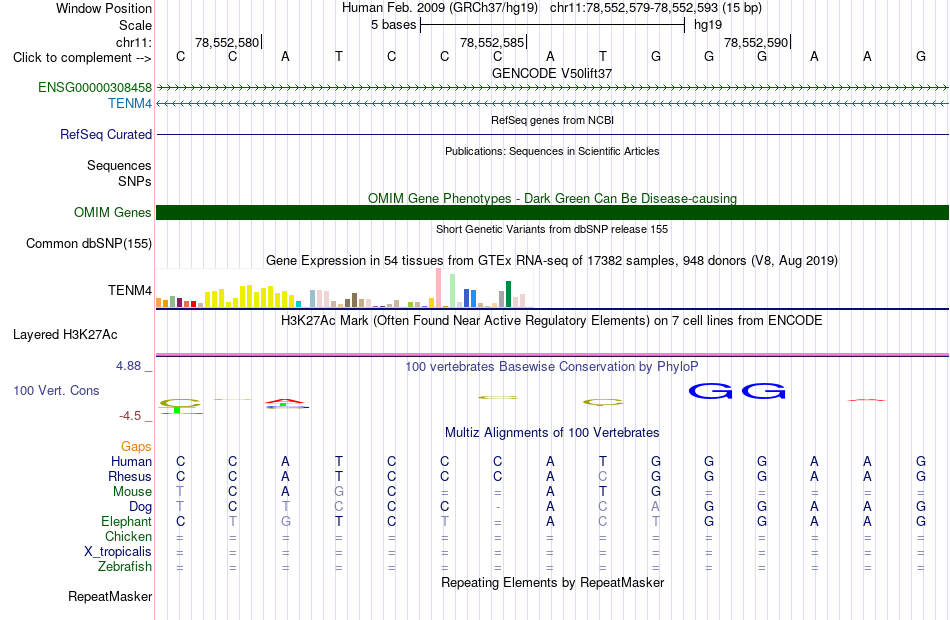The width and height of the screenshot is (950, 620).
Task: Click the ENSG00000308458 gene label
Action: pos(95,87)
